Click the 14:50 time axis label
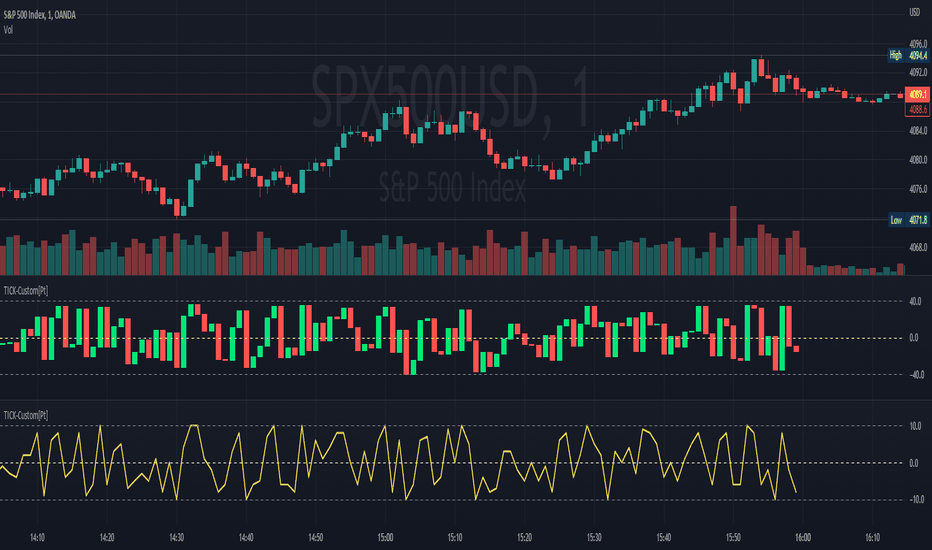 (x=316, y=538)
